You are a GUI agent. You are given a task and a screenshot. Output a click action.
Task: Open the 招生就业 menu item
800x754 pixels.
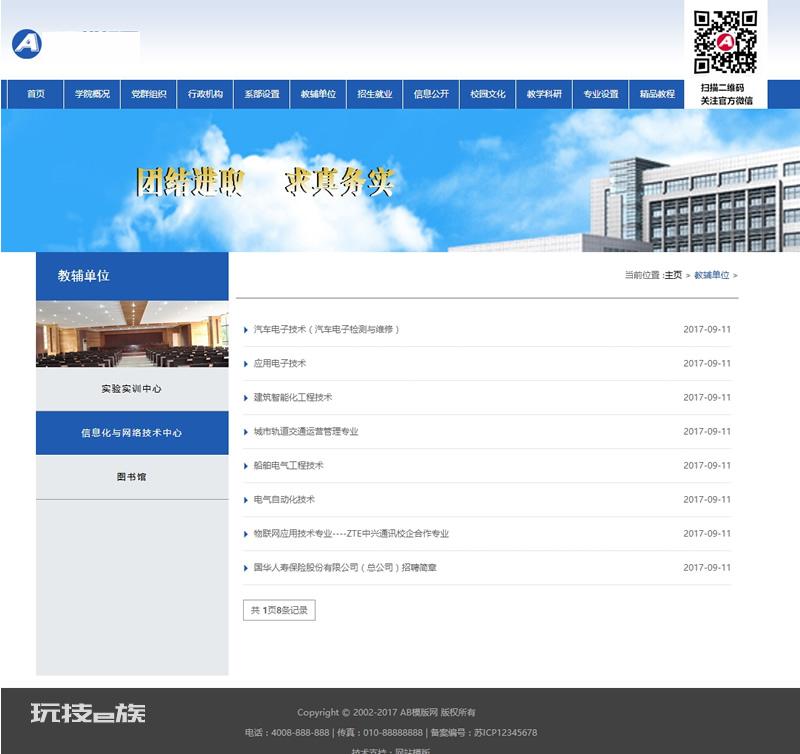pyautogui.click(x=374, y=94)
